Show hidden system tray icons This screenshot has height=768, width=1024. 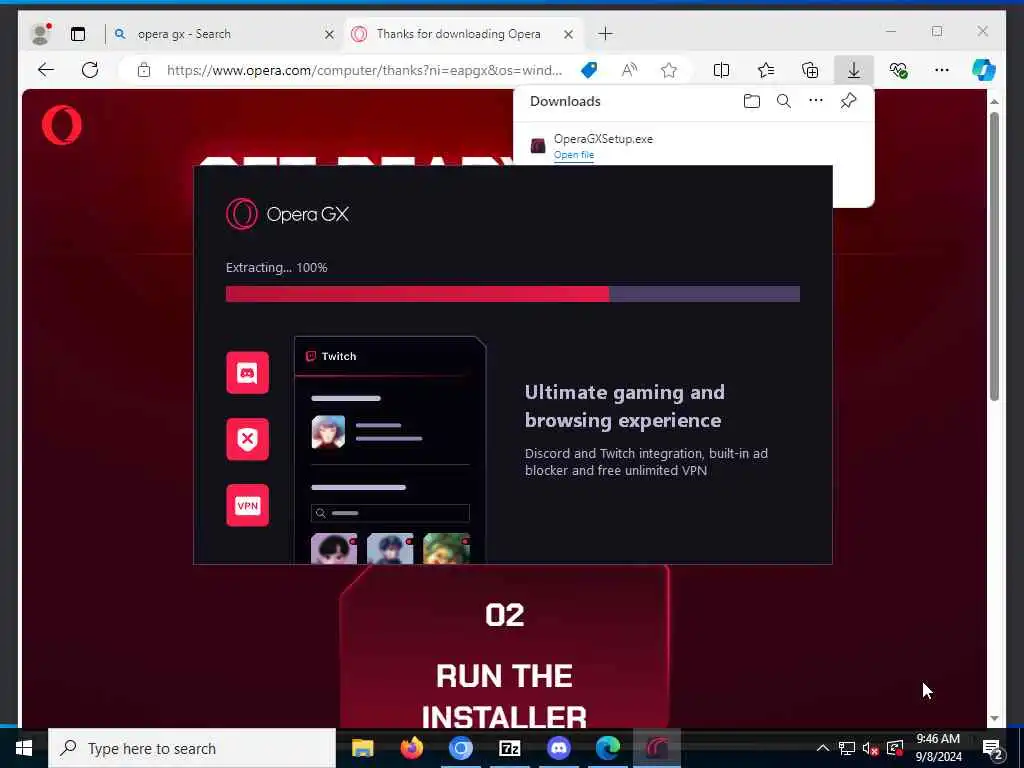[x=823, y=748]
